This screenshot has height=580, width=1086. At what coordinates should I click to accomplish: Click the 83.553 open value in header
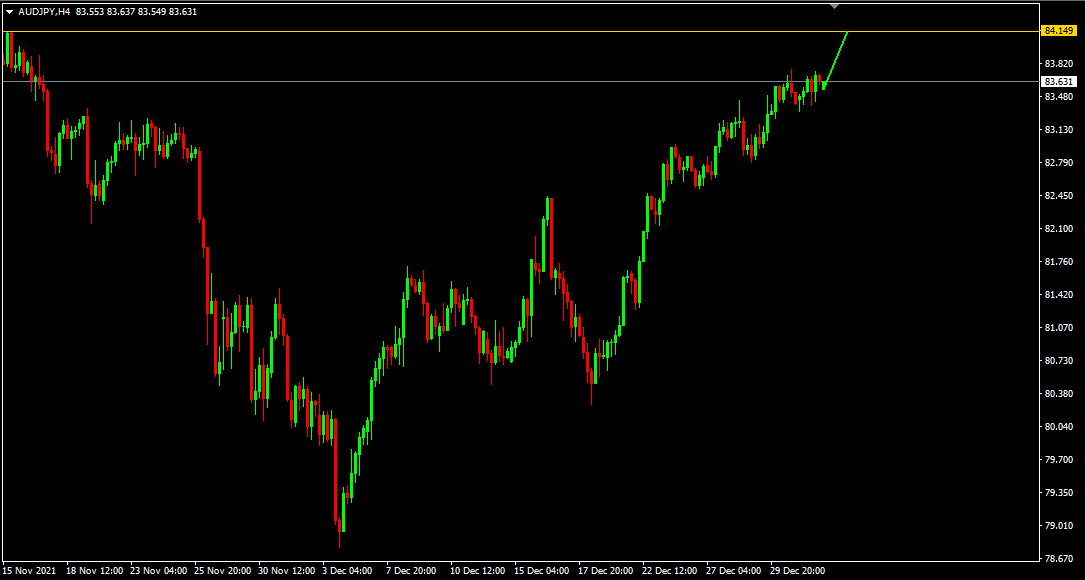pos(90,12)
